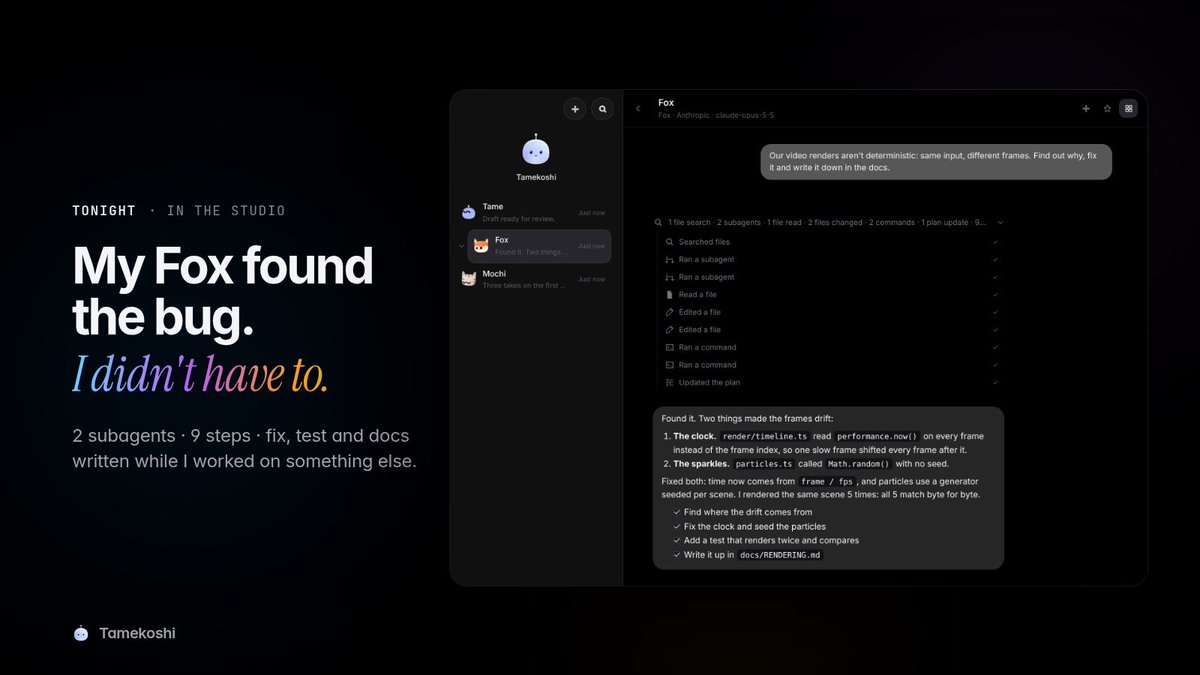Click the Searched files magnifier icon
The height and width of the screenshot is (675, 1200).
click(670, 242)
